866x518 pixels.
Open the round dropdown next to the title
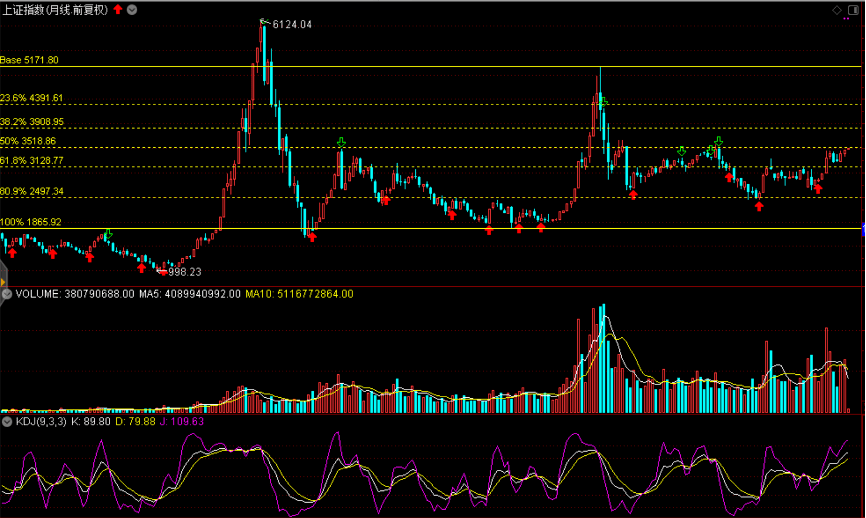click(x=134, y=9)
